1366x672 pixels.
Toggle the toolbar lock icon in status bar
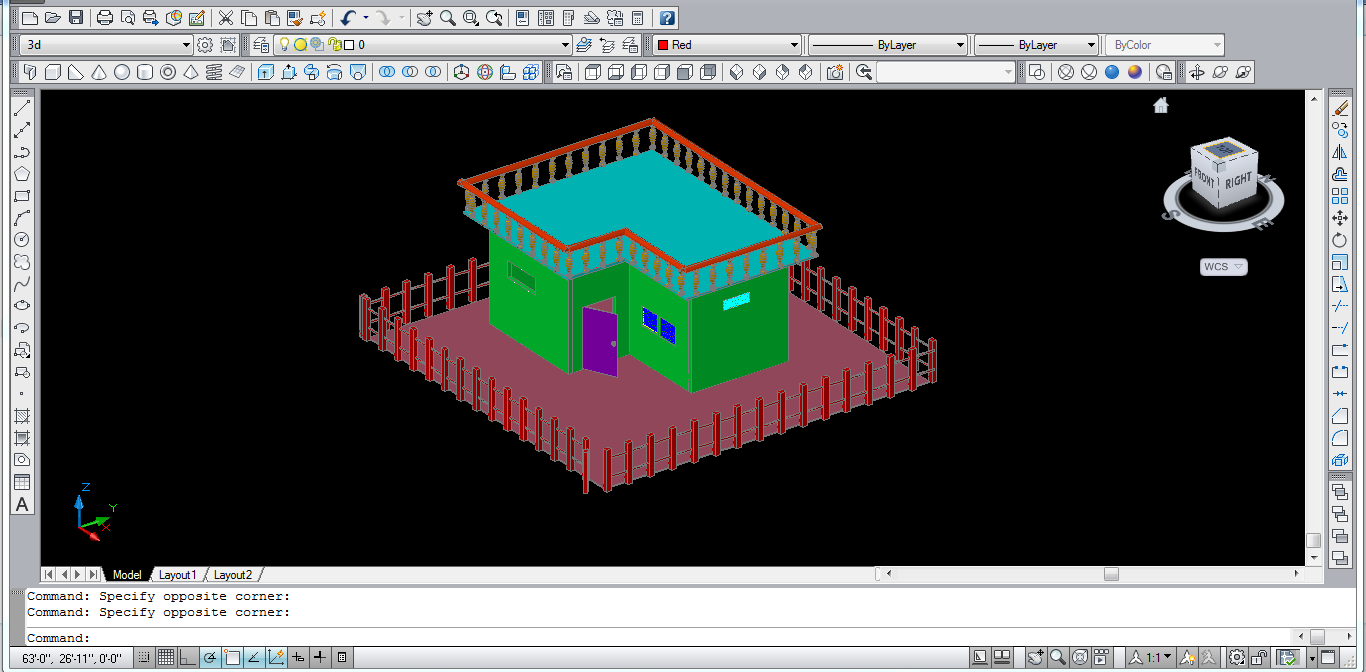(x=1261, y=657)
